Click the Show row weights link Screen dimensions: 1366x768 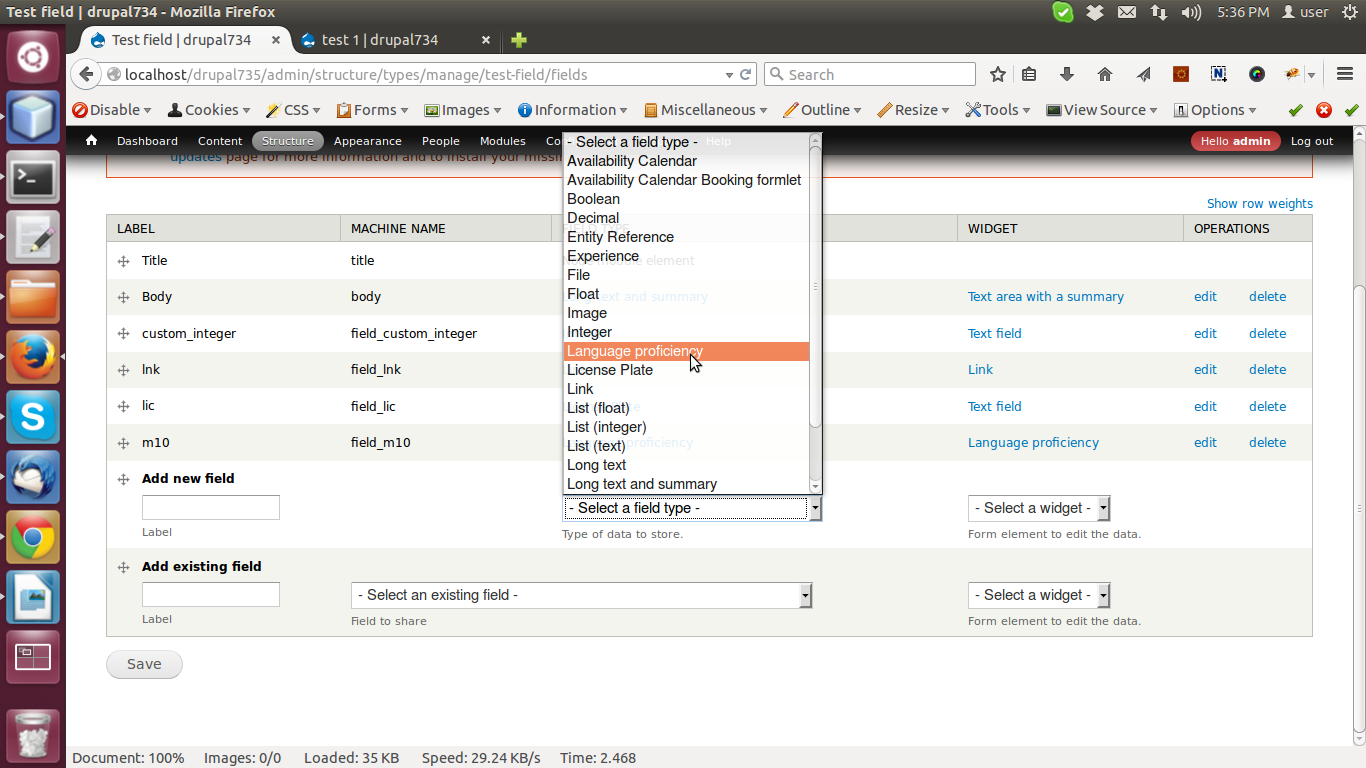coord(1260,203)
